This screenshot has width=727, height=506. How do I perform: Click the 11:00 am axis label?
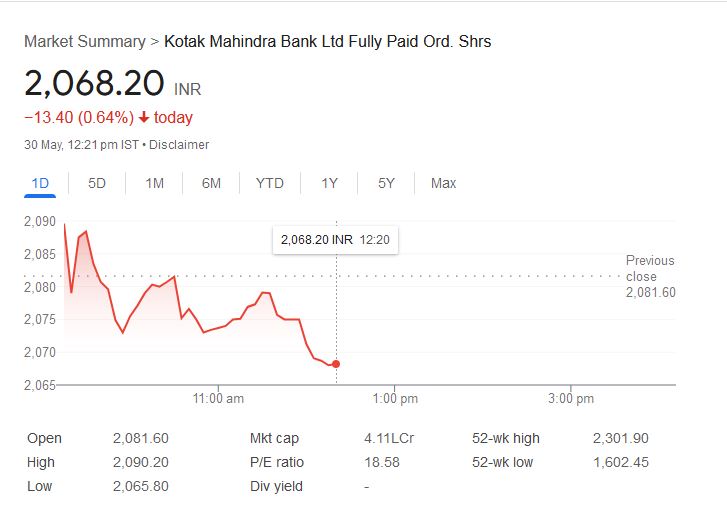pyautogui.click(x=219, y=398)
